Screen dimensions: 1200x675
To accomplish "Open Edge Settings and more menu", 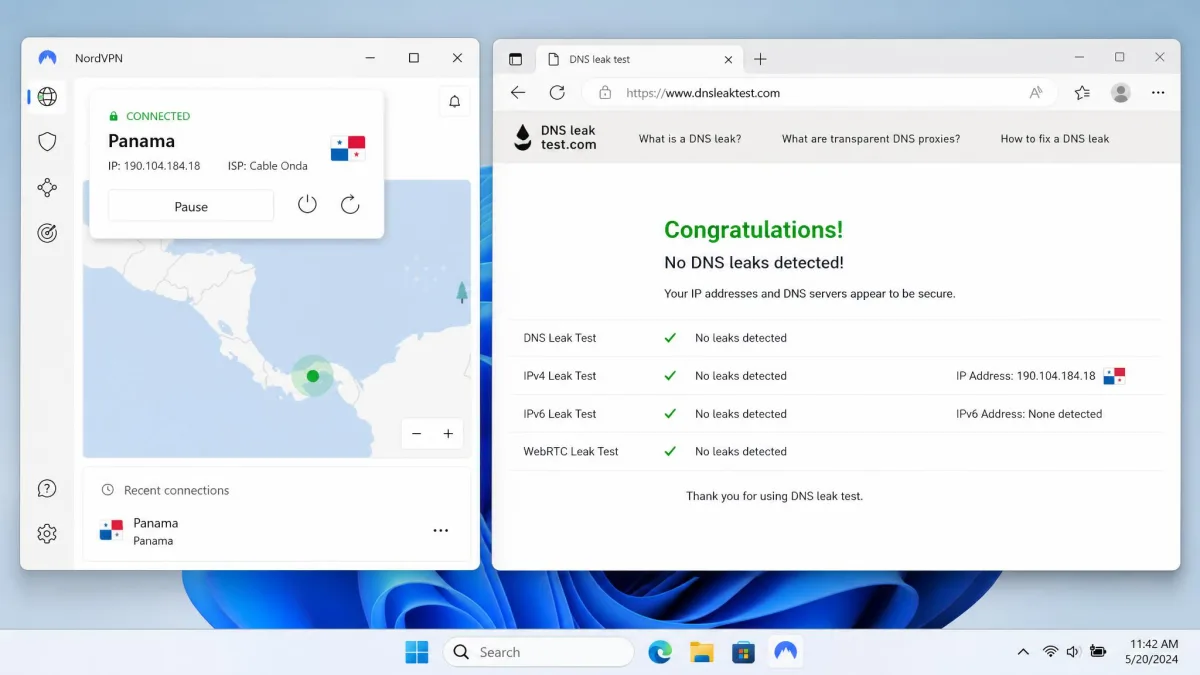I will [x=1158, y=93].
